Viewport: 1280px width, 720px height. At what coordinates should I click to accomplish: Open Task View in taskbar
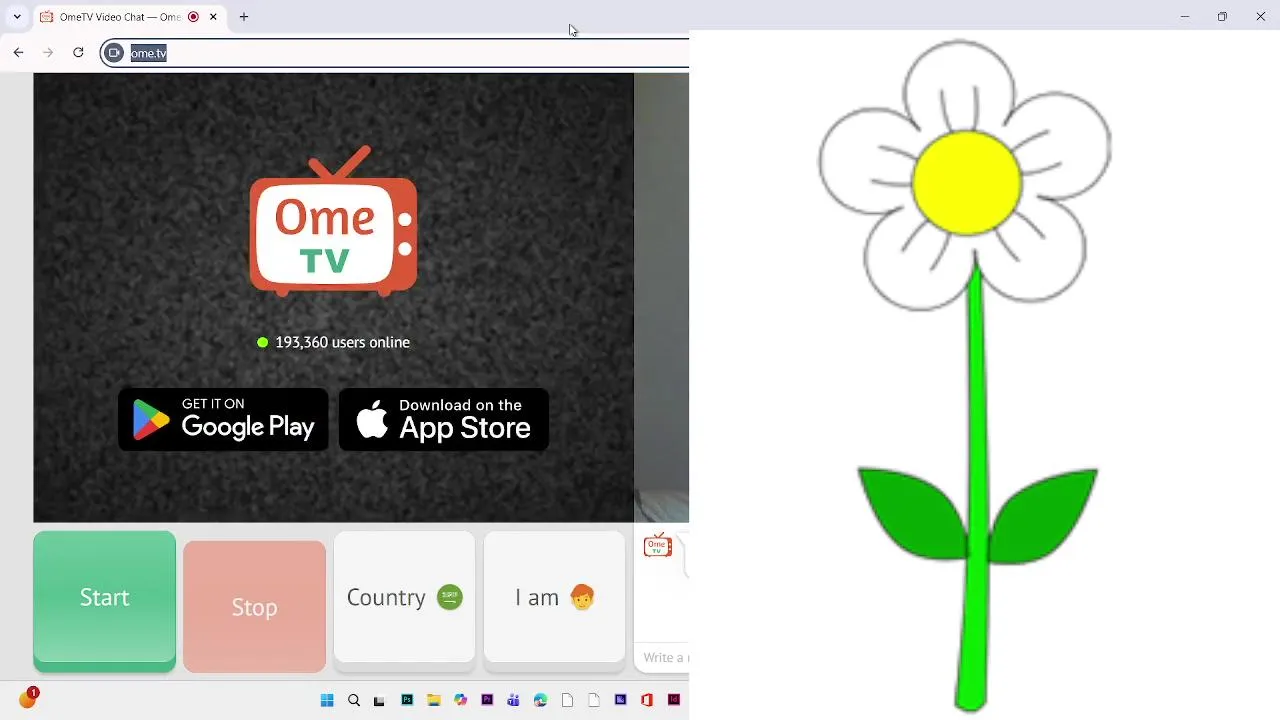coord(379,700)
